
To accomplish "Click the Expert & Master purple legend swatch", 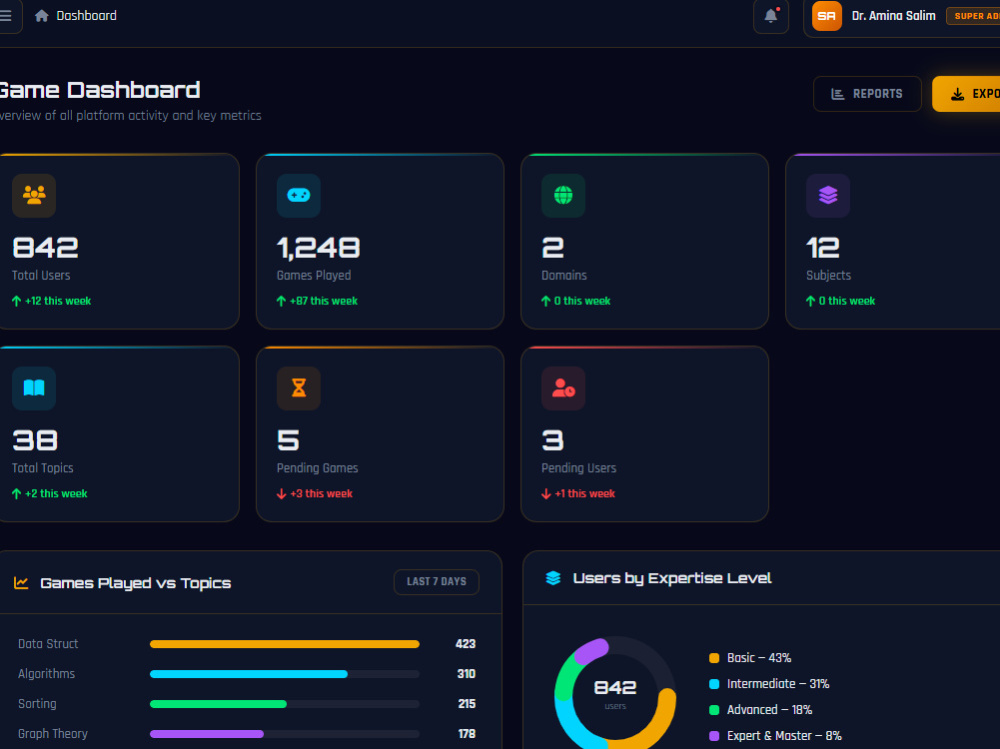I will 714,736.
